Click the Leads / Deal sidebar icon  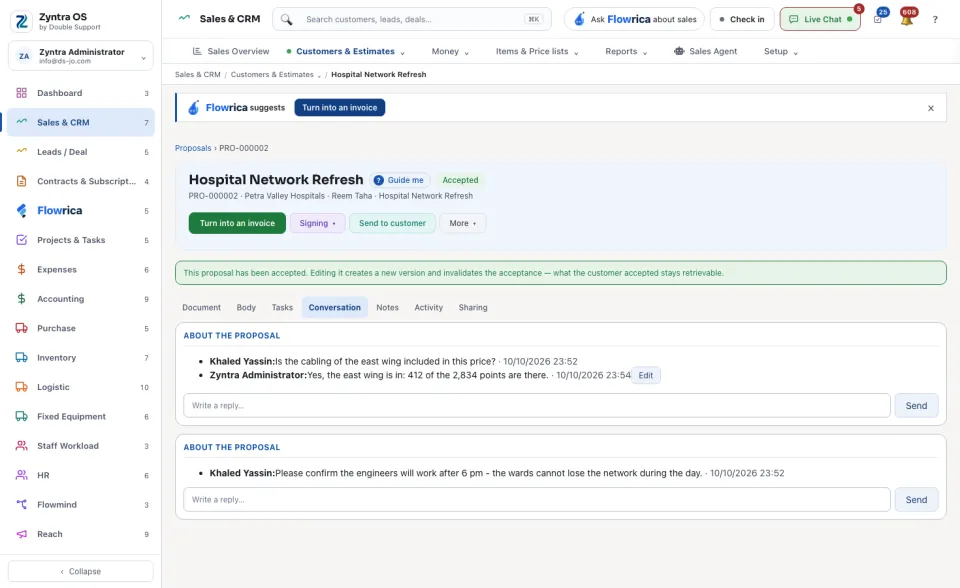[x=21, y=152]
